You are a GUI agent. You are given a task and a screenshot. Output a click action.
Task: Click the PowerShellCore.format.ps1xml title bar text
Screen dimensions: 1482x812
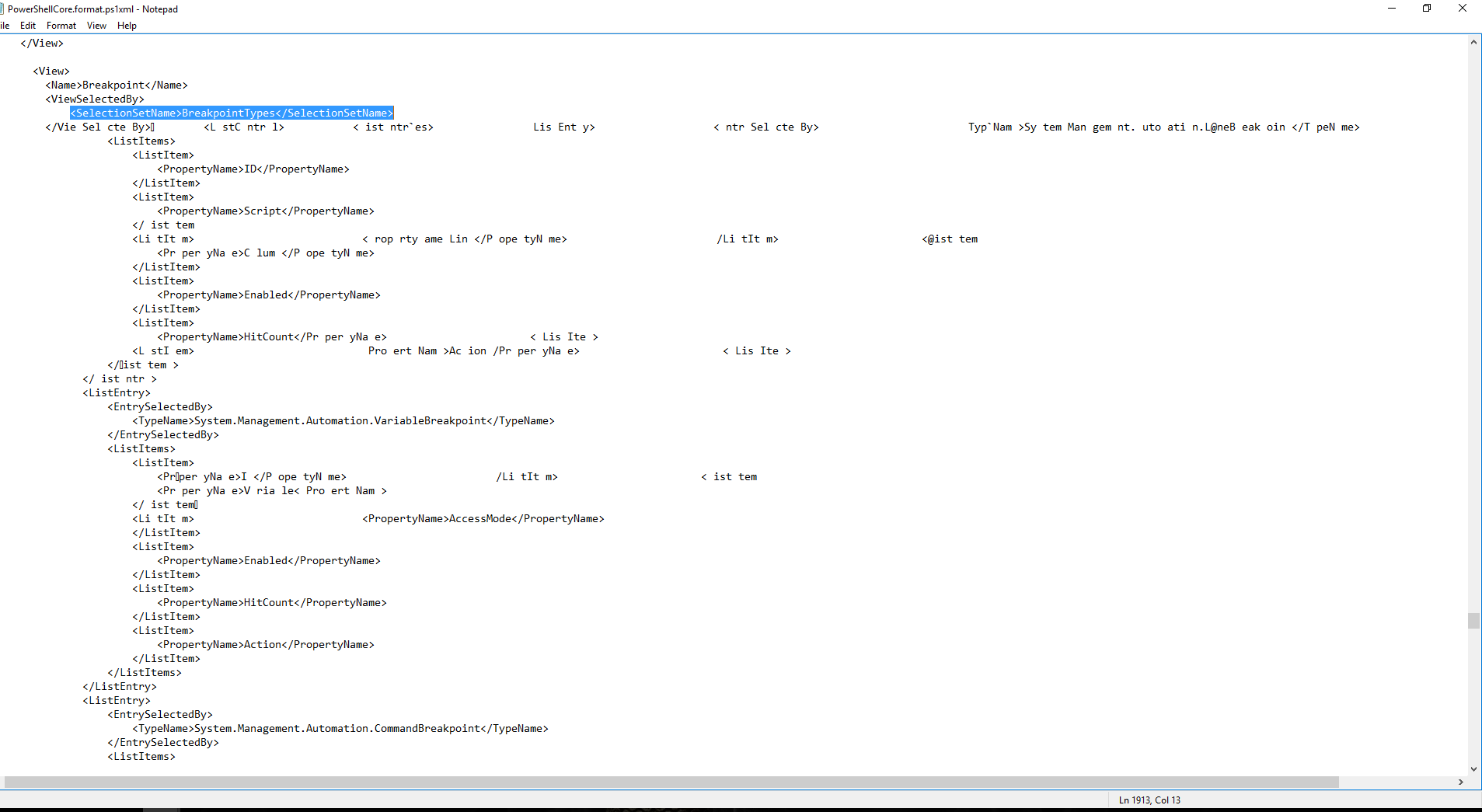[x=93, y=9]
